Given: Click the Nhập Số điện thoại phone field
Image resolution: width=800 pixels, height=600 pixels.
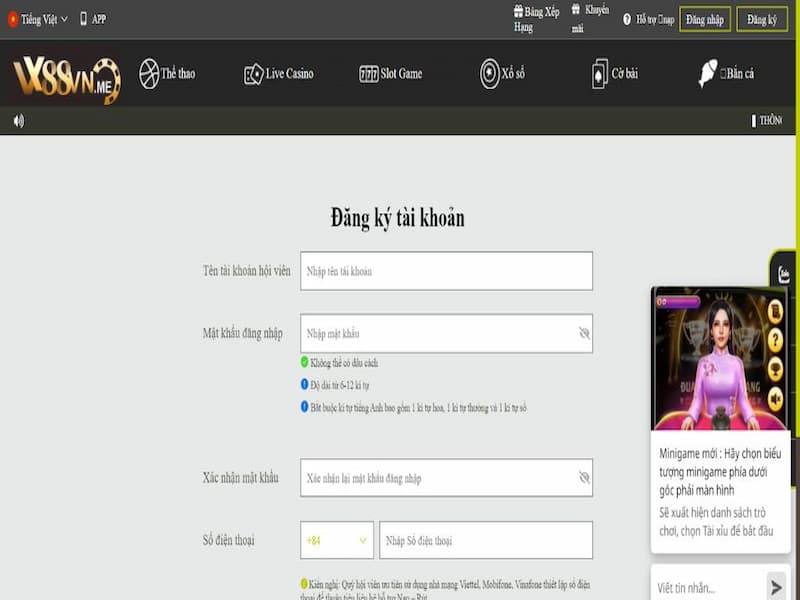Looking at the screenshot, I should pos(485,540).
